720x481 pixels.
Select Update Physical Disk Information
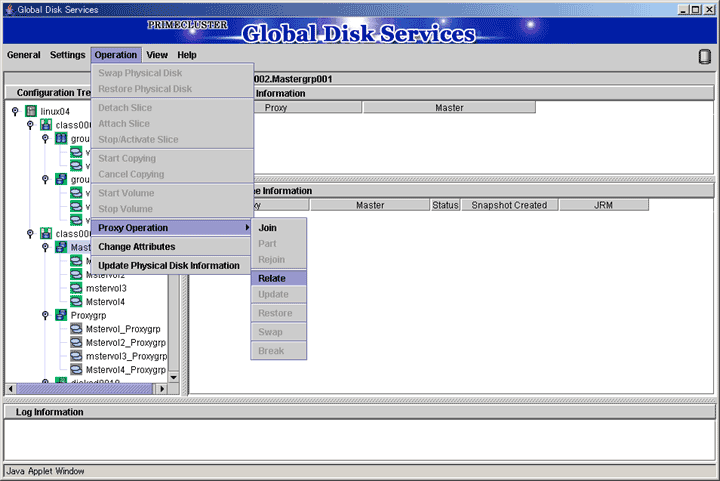tap(172, 265)
